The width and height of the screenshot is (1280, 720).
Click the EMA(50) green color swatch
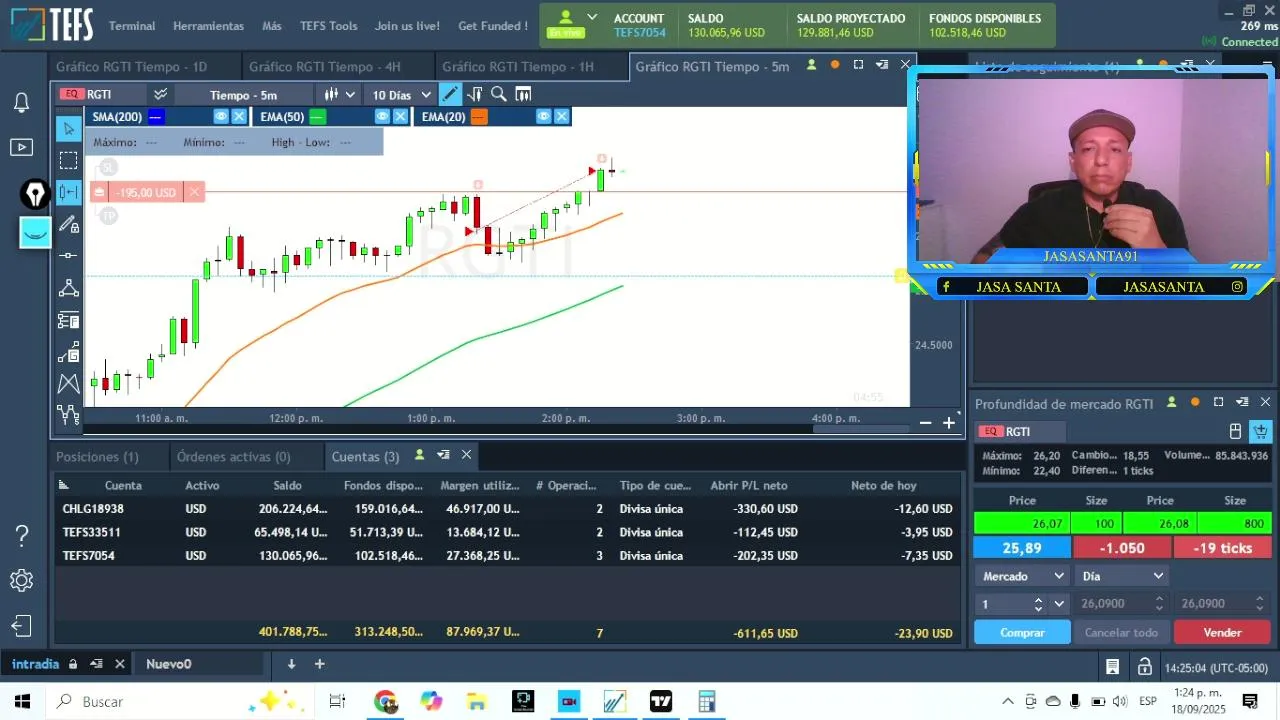click(317, 116)
